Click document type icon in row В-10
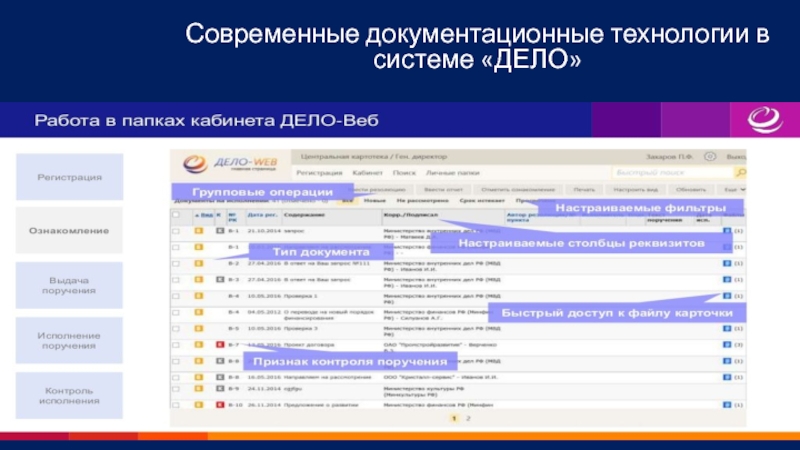Viewport: 800px width, 450px height. 198,405
